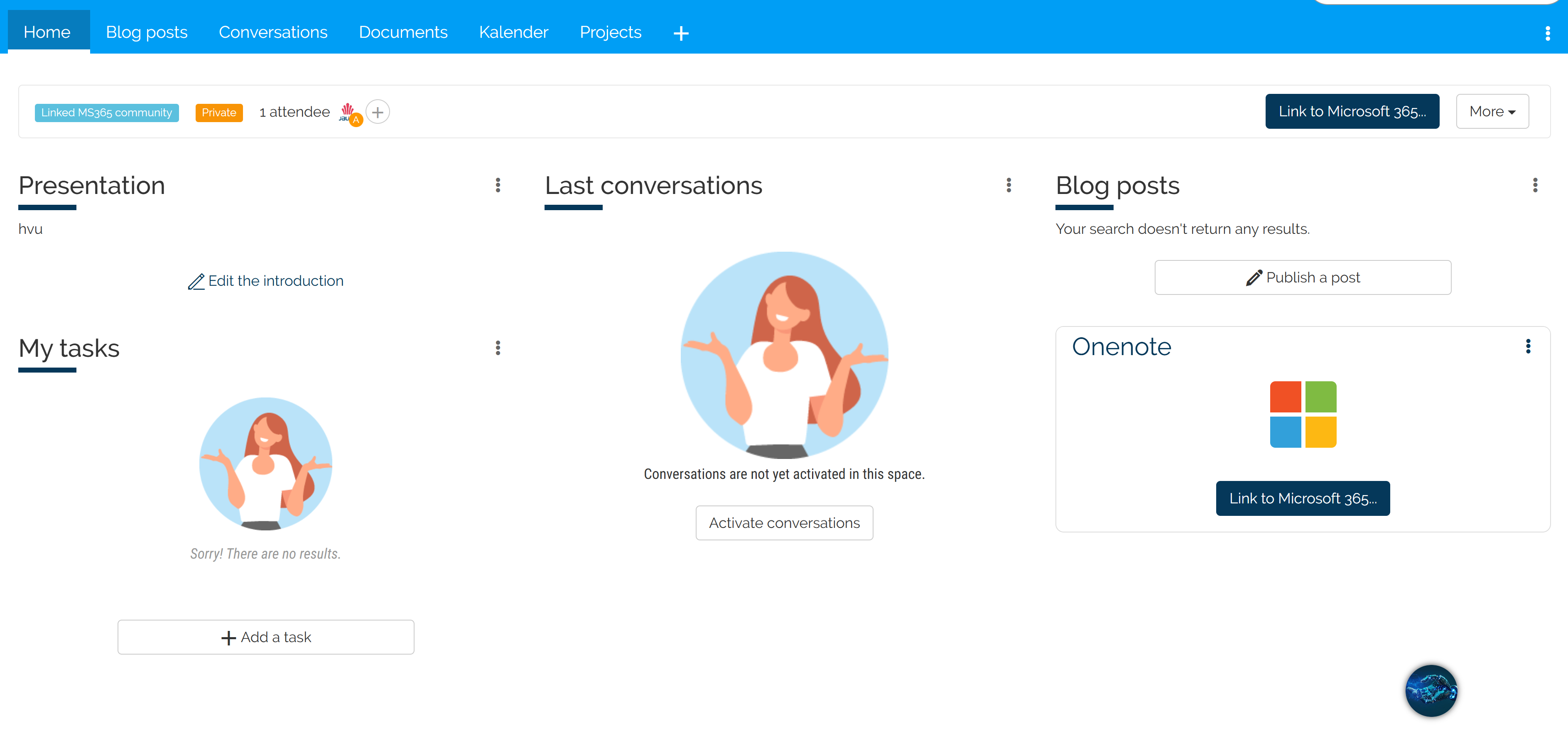
Task: Expand the More dropdown
Action: pos(1492,111)
